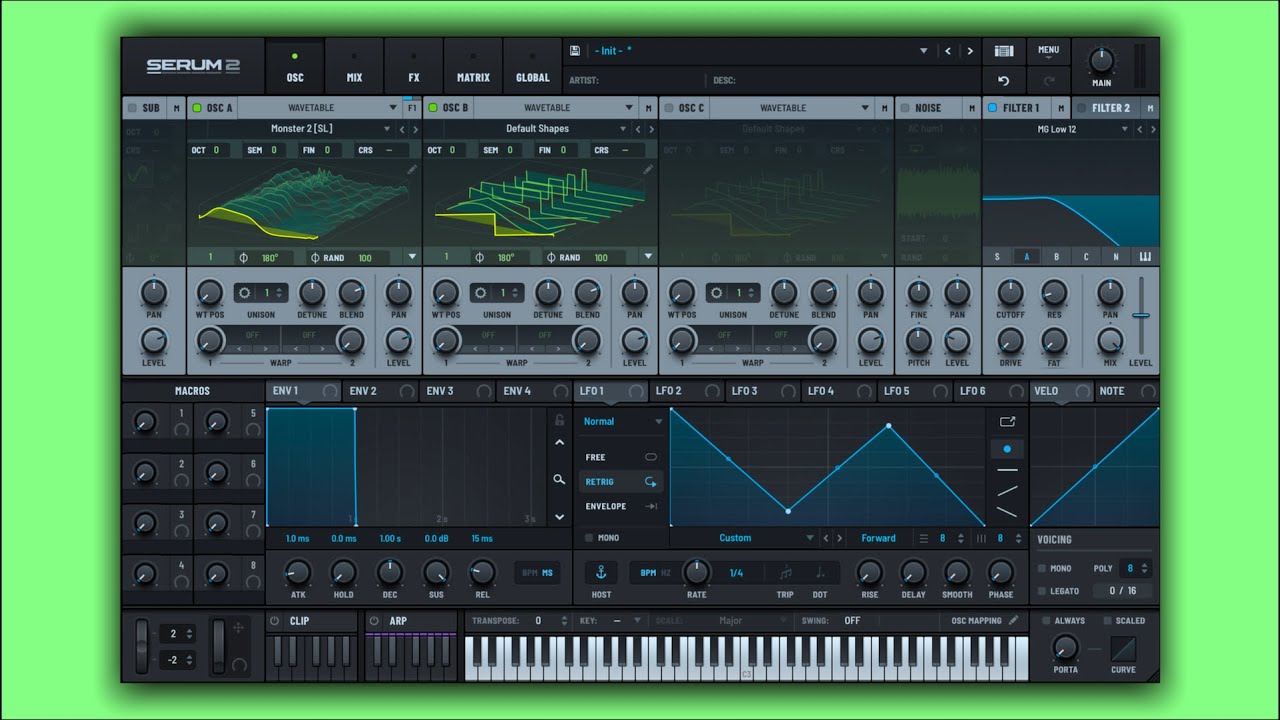Click the envelope zoom magnifier icon
This screenshot has width=1280, height=720.
(x=560, y=480)
